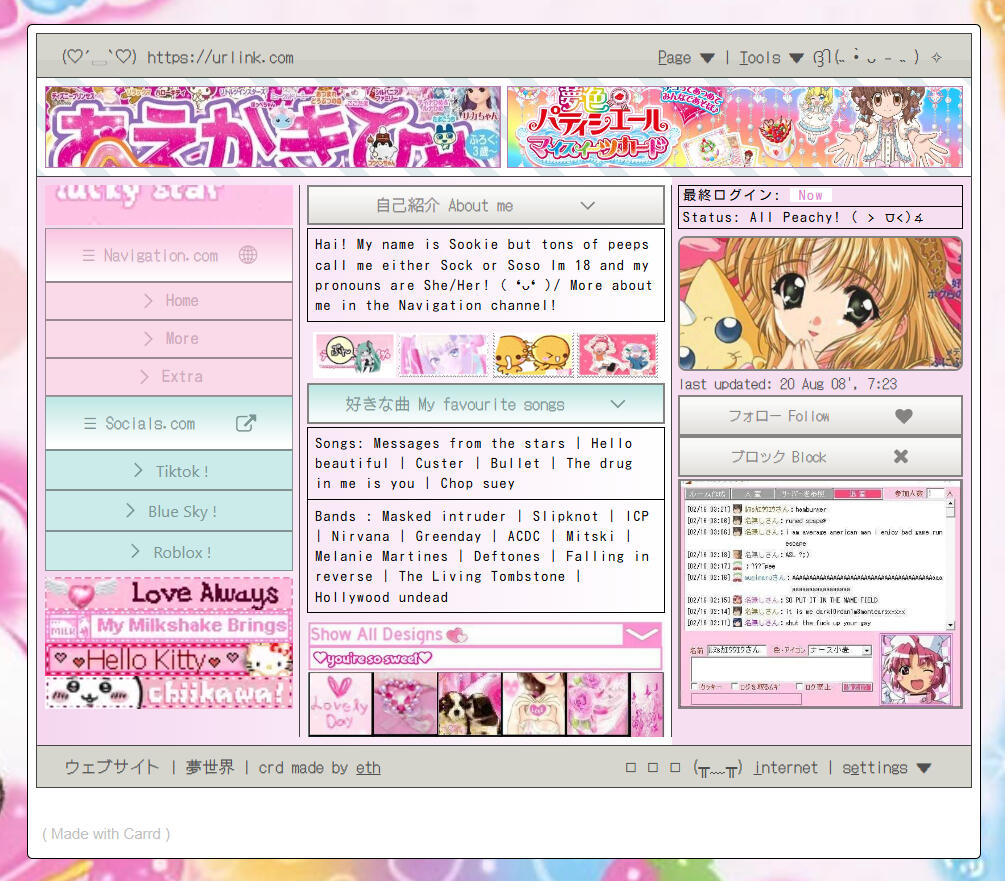Click the pink roses design thumbnail
Screen dimensions: 1005x881
pyautogui.click(x=597, y=704)
